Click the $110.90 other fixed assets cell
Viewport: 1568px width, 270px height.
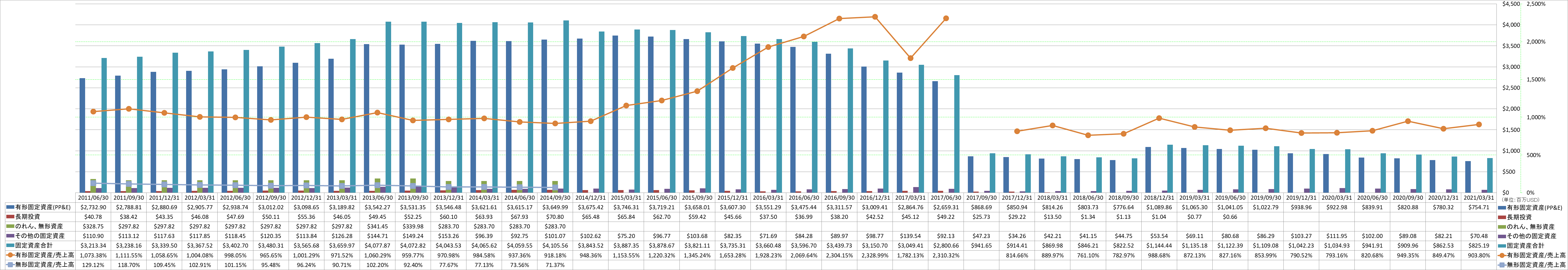click(93, 236)
